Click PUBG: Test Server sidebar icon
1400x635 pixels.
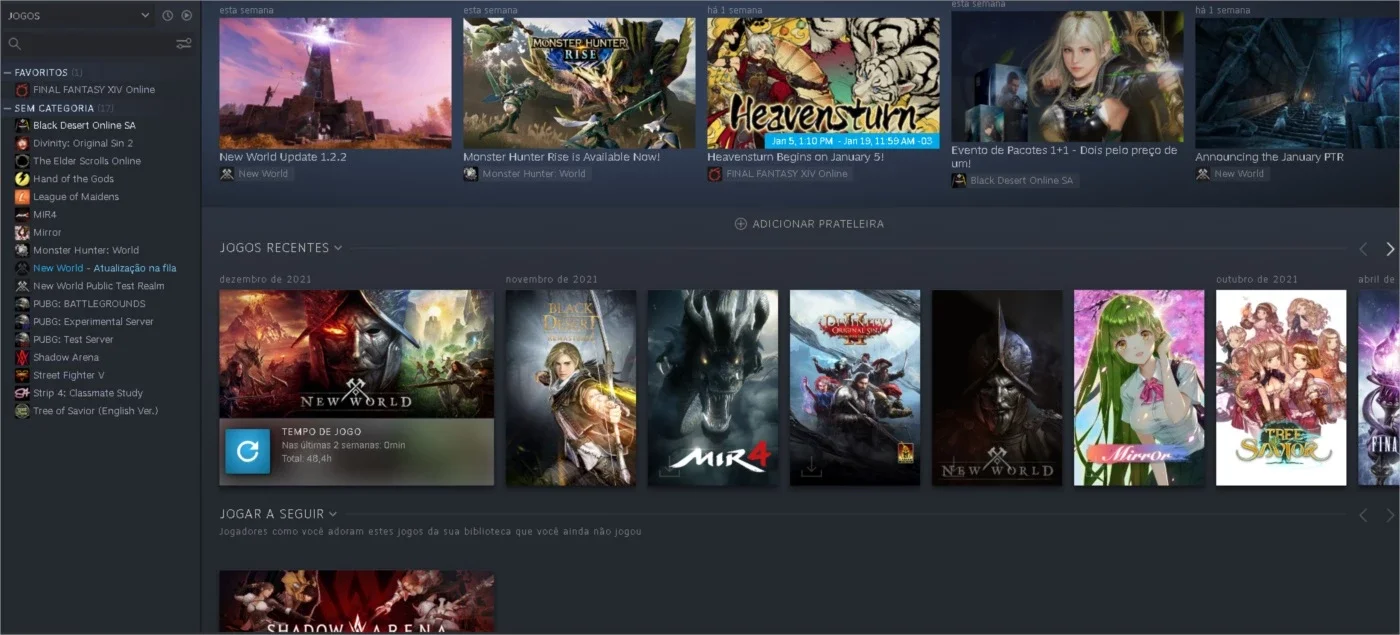22,340
